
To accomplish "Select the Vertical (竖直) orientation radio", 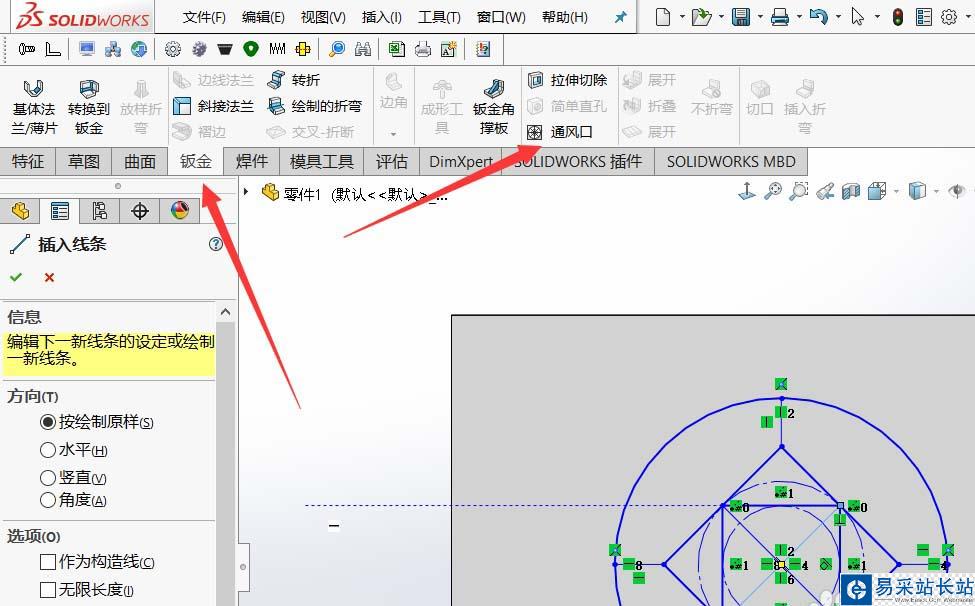I will pos(48,478).
